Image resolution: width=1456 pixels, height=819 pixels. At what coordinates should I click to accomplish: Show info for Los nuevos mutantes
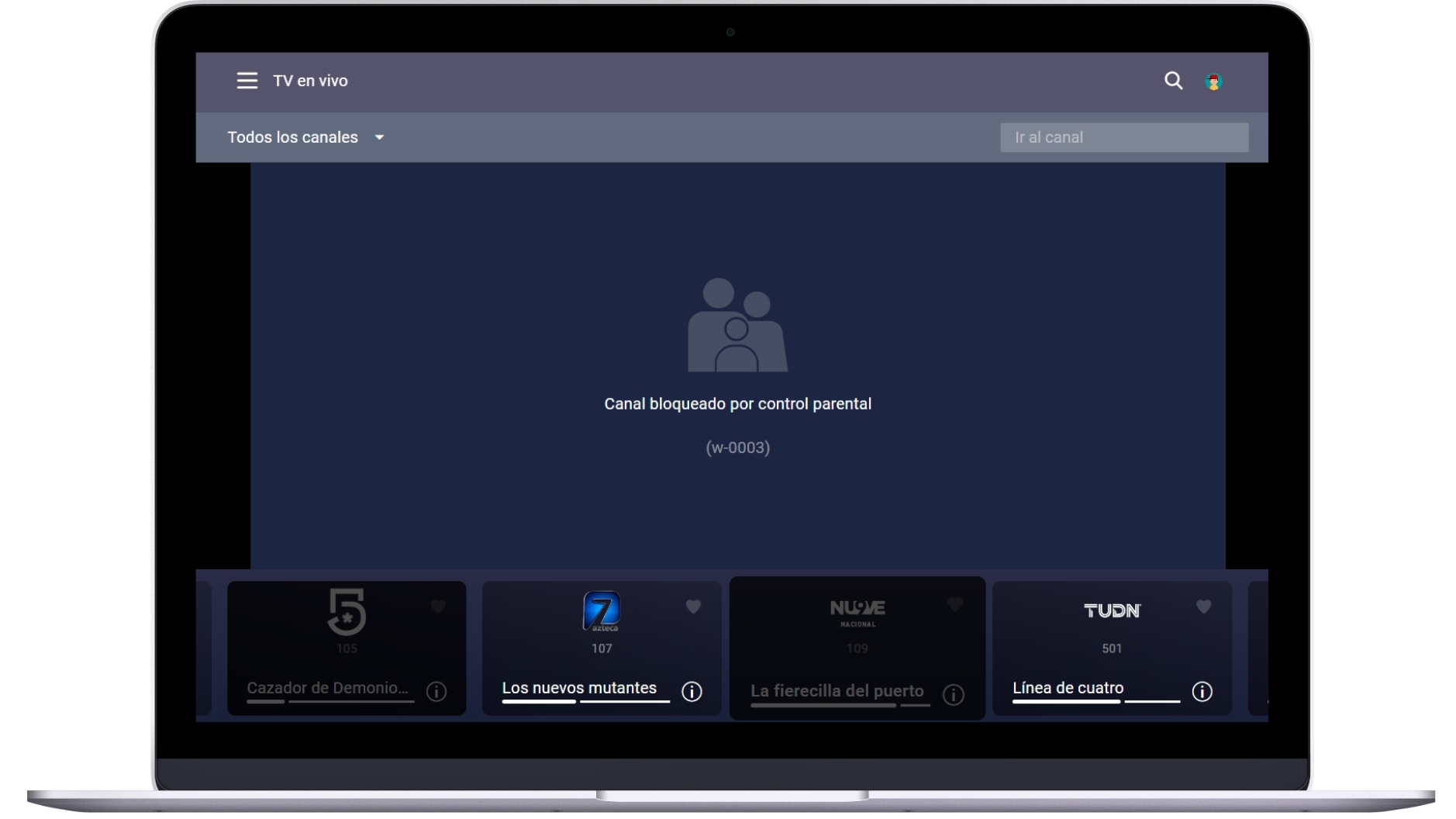(692, 691)
